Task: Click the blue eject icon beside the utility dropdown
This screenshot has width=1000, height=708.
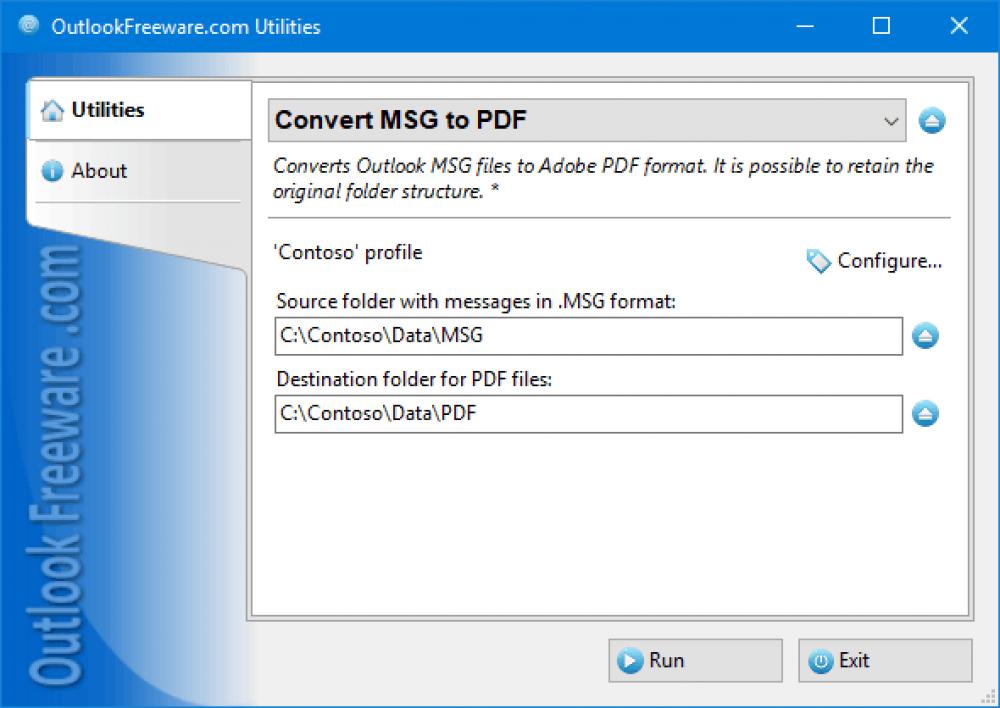Action: pos(931,120)
